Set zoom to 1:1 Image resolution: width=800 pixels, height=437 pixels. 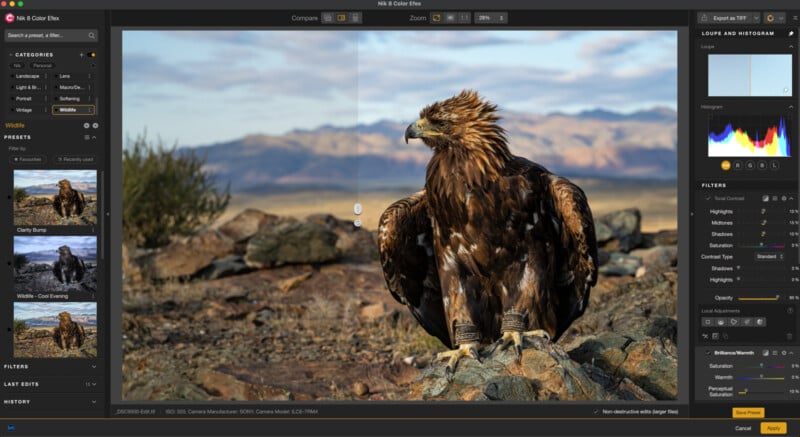[465, 18]
